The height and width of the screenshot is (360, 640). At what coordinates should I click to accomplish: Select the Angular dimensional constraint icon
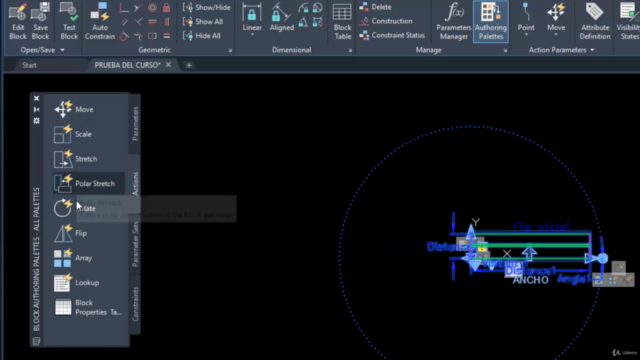303,22
